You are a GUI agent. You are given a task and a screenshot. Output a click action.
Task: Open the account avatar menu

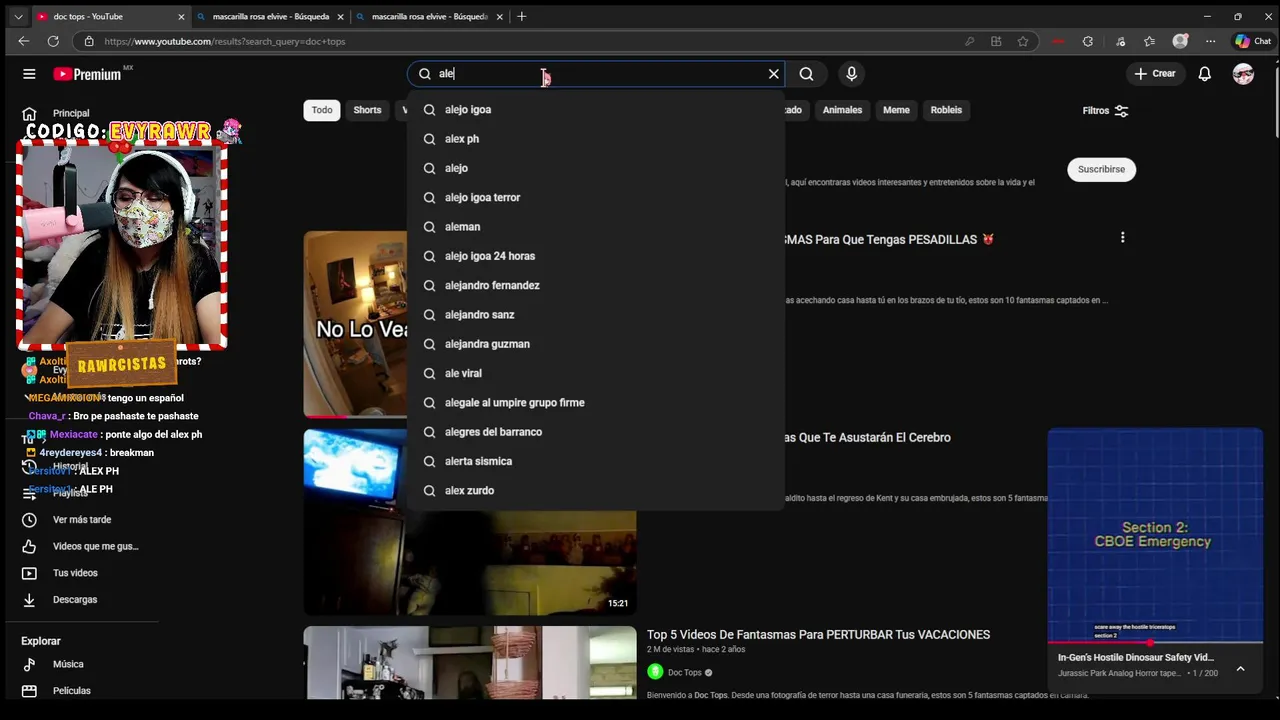tap(1243, 74)
